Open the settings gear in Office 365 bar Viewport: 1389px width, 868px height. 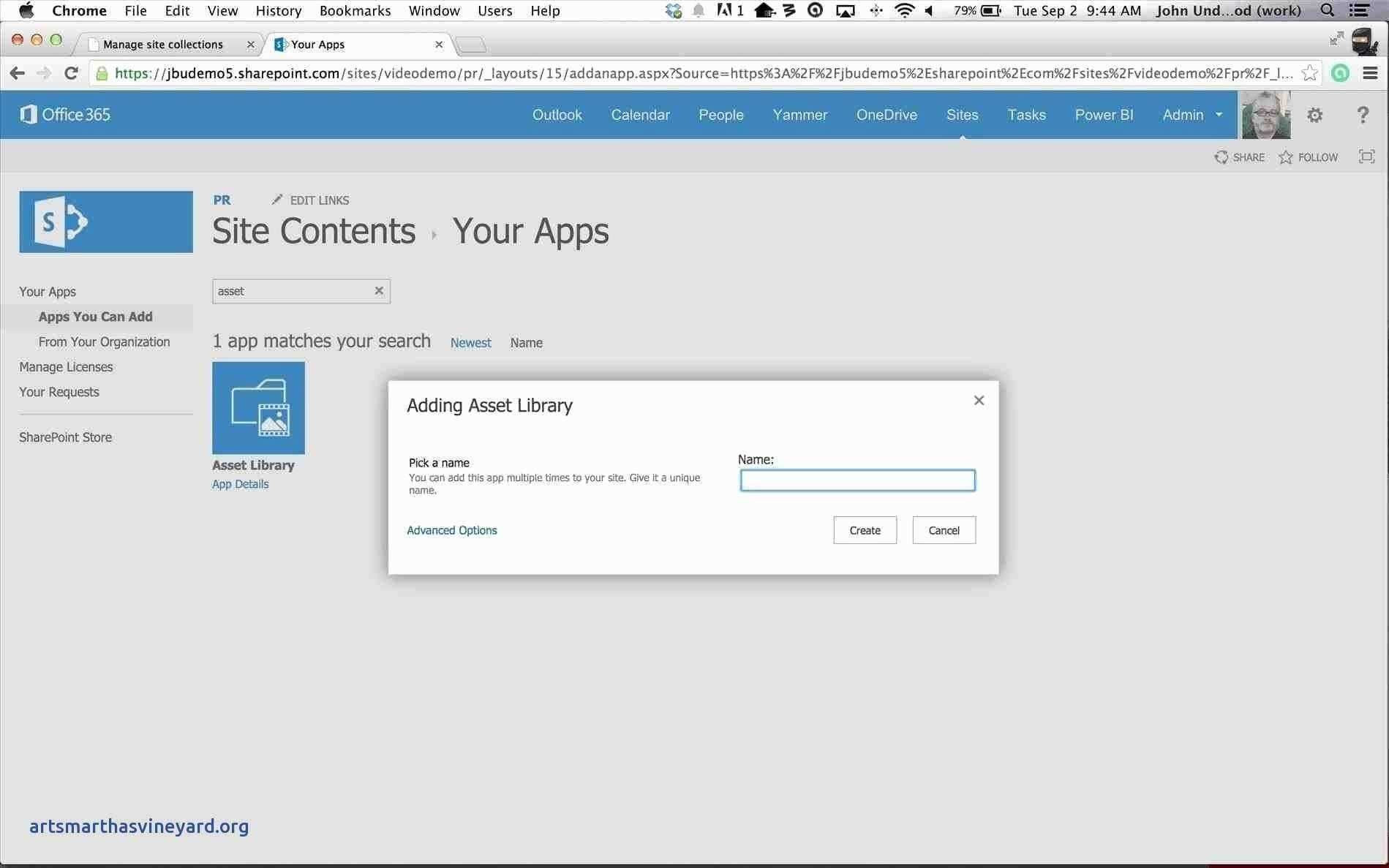coord(1314,115)
